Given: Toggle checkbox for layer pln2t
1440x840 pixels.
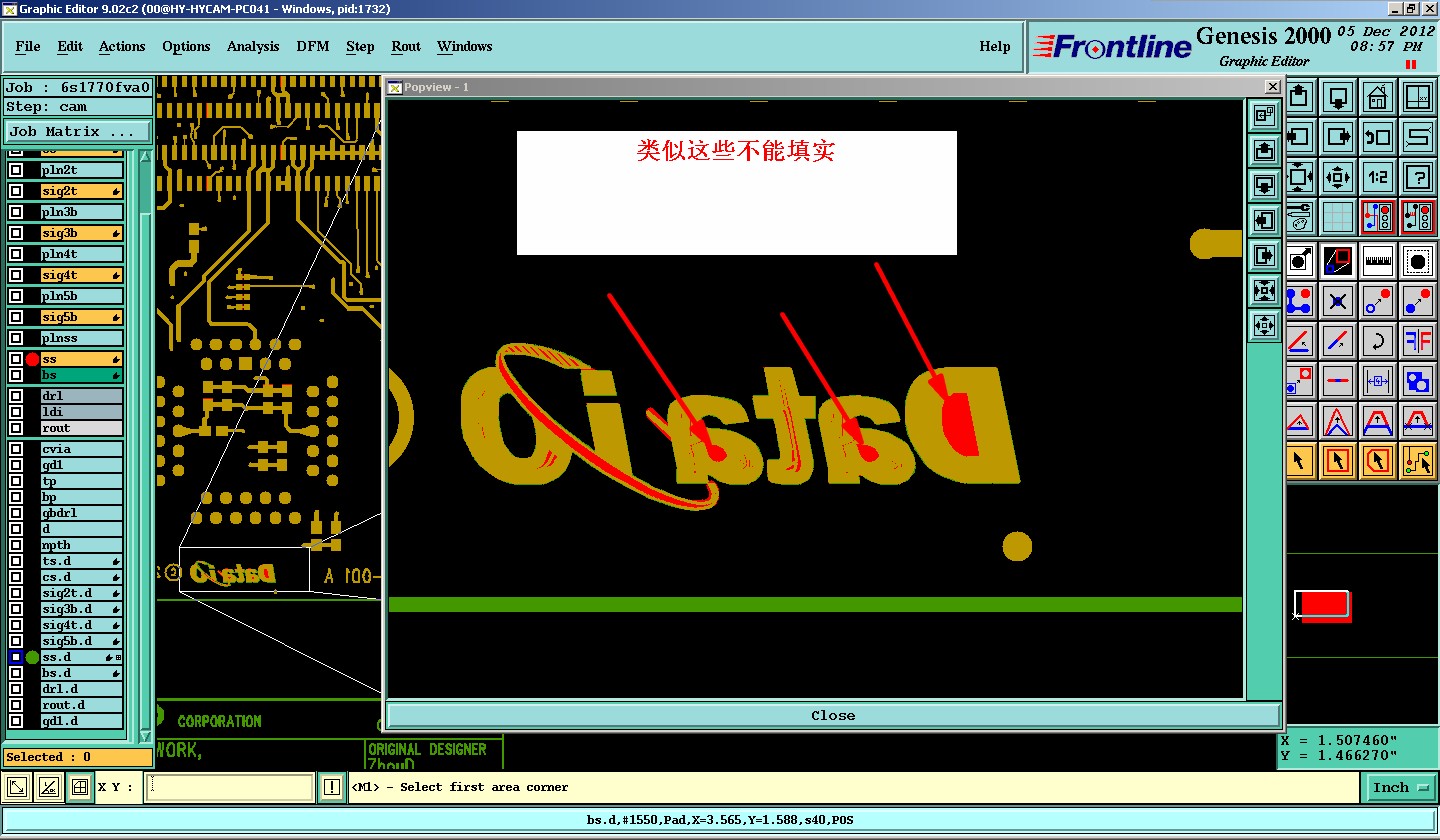Looking at the screenshot, I should [x=16, y=170].
